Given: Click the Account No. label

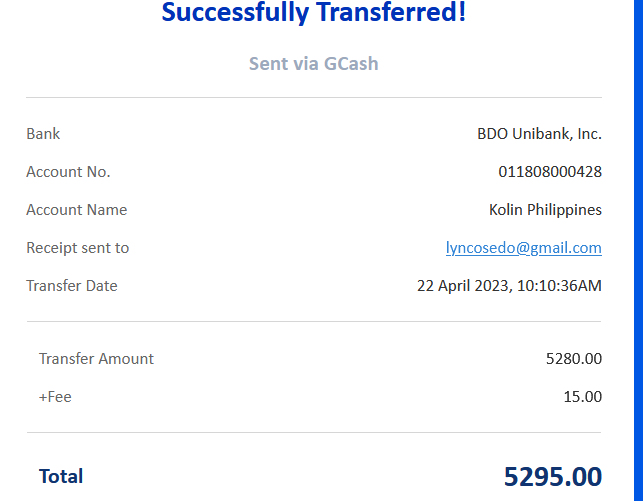Looking at the screenshot, I should click(68, 172).
